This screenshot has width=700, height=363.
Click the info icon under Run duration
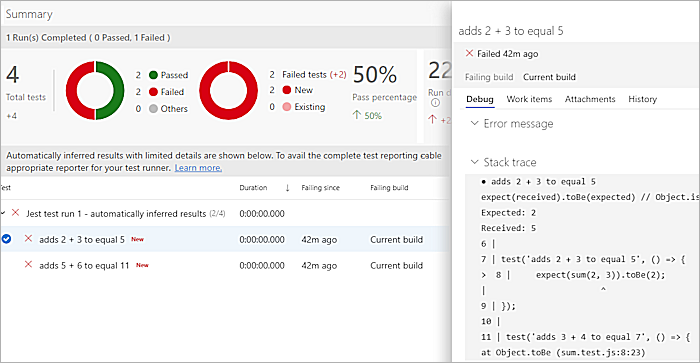[x=435, y=103]
